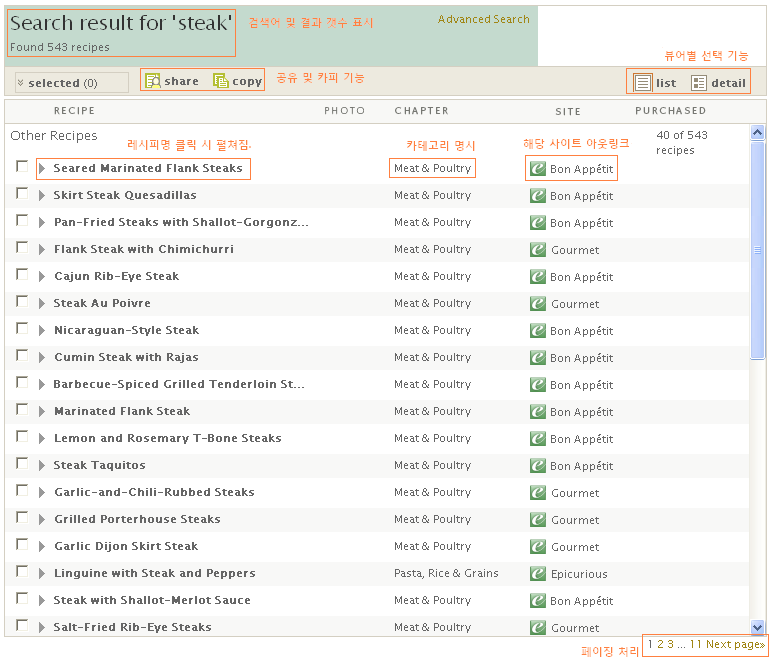This screenshot has width=774, height=663.
Task: Click the scrollbar down arrow
Action: click(757, 627)
